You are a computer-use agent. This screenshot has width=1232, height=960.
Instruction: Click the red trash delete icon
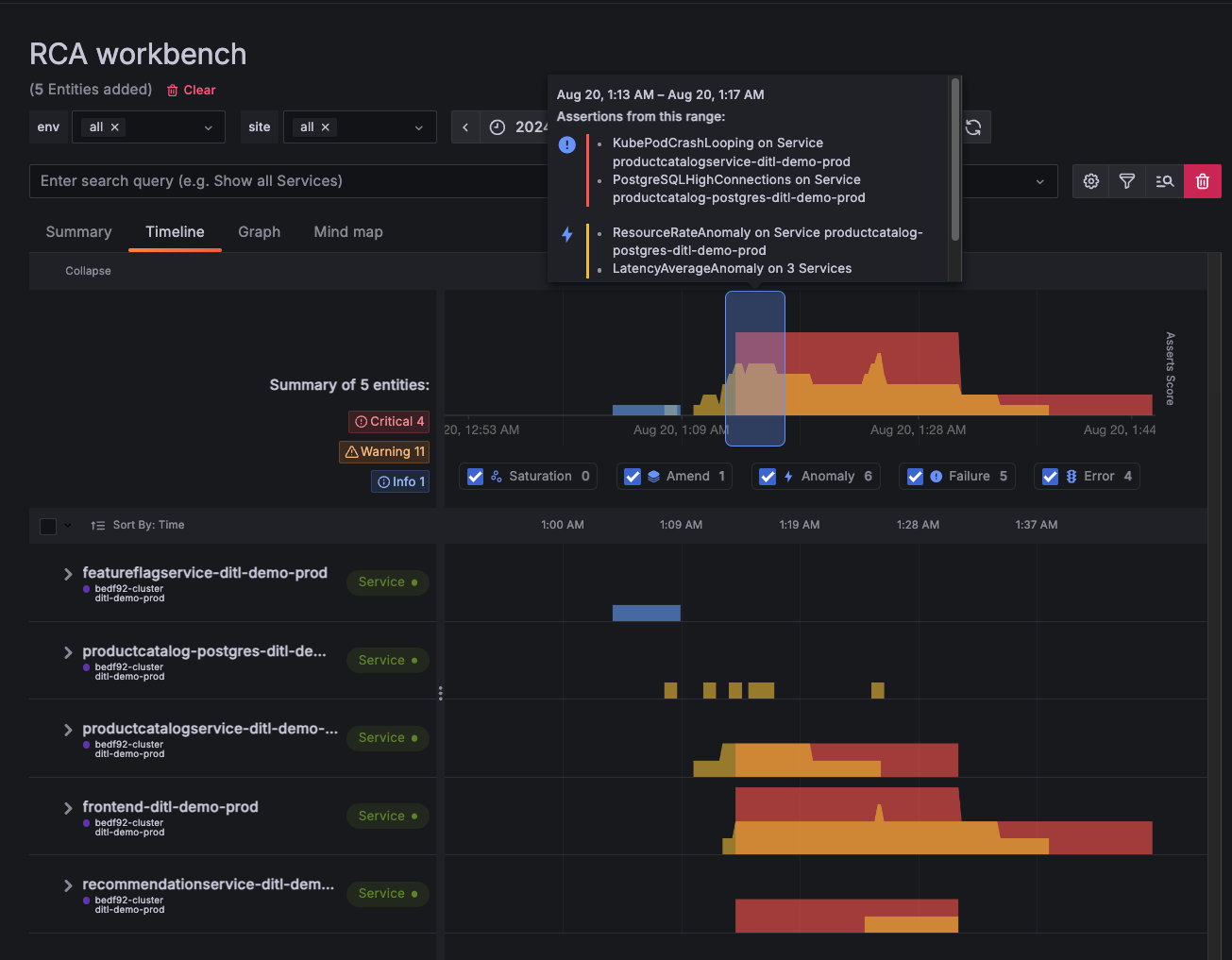coord(1202,181)
